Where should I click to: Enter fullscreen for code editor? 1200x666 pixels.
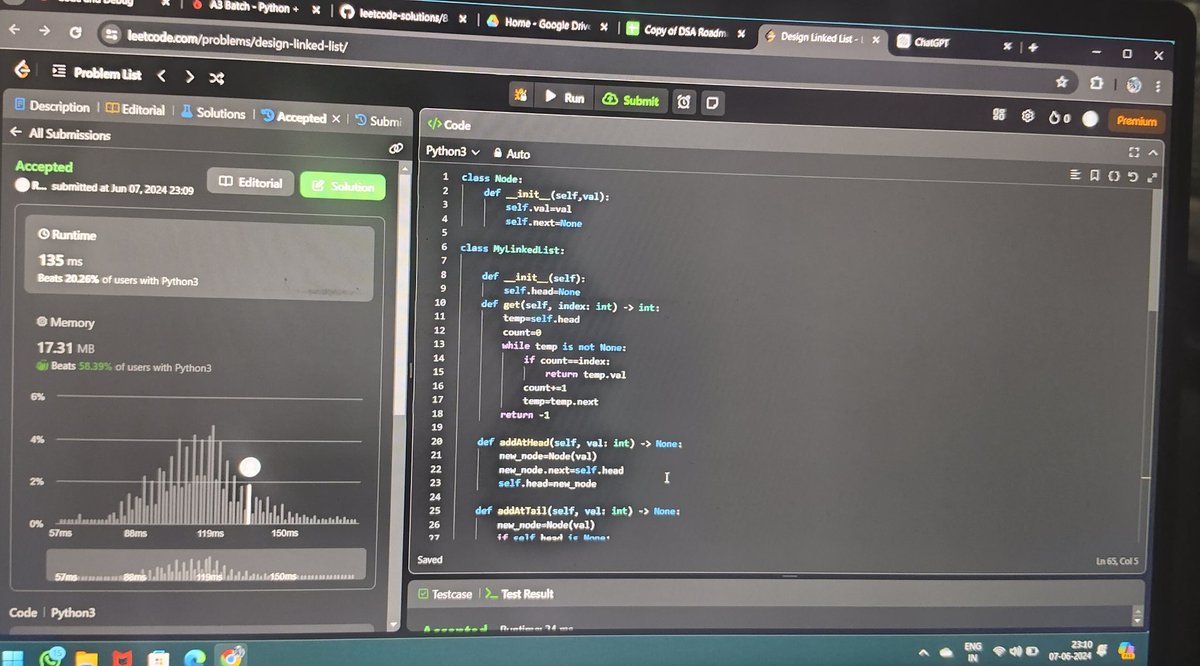1134,153
